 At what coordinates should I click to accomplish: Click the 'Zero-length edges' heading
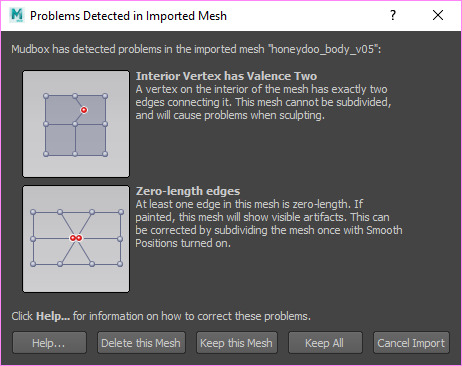(188, 191)
